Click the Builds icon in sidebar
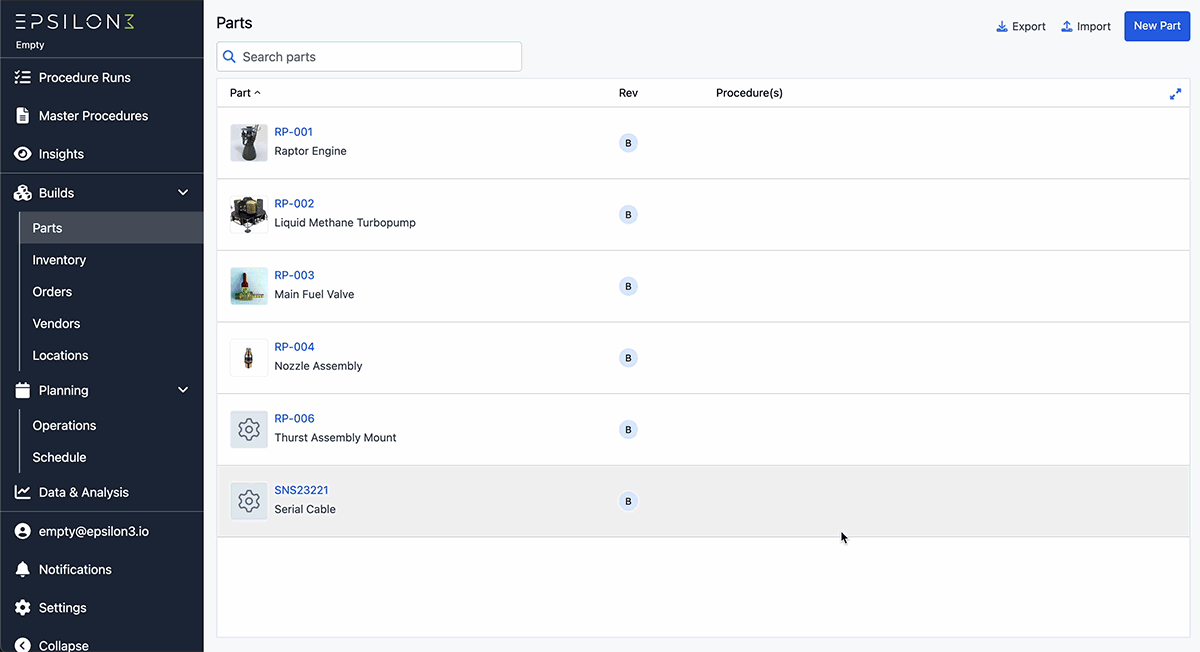The height and width of the screenshot is (652, 1200). pos(21,192)
